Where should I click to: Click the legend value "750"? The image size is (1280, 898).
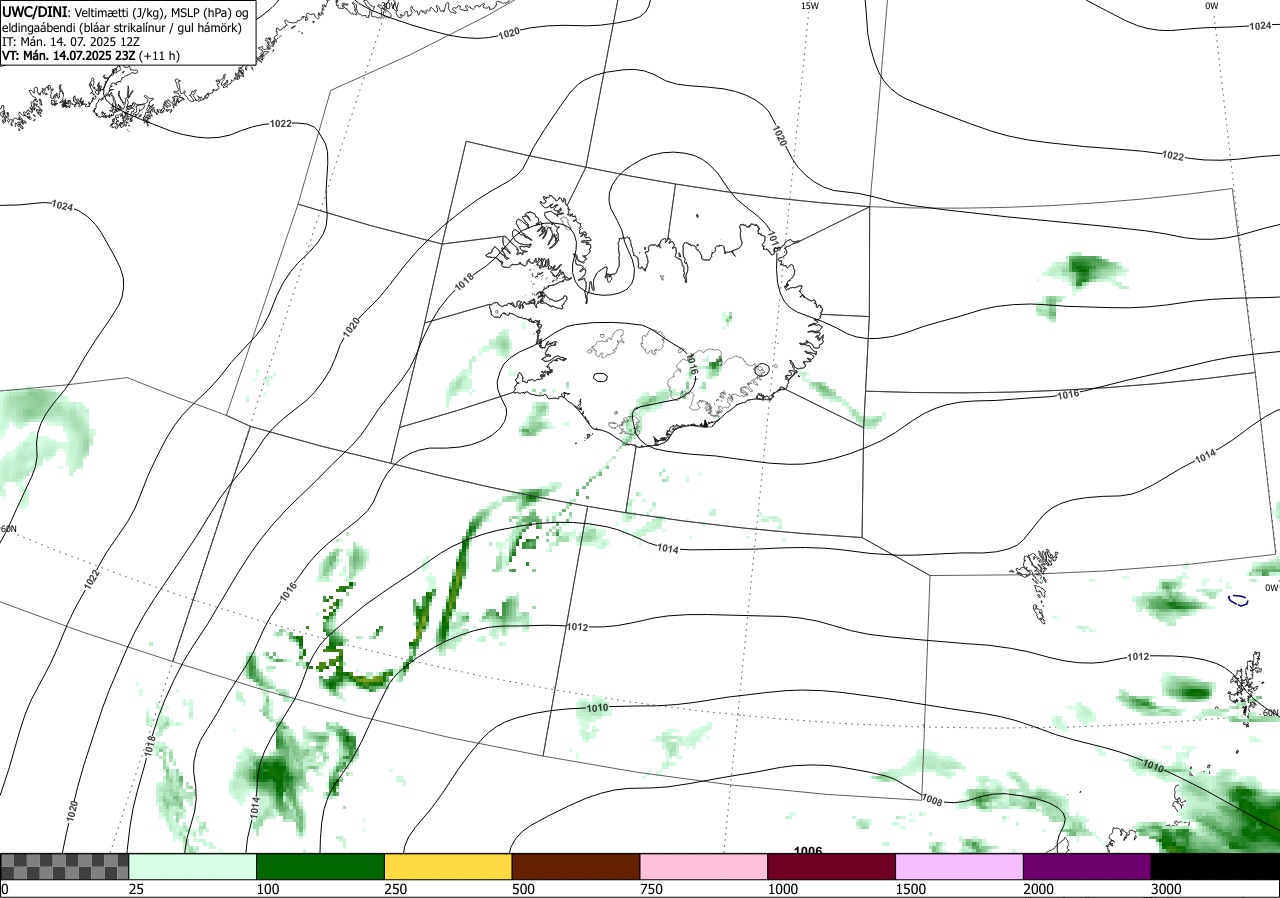[651, 889]
